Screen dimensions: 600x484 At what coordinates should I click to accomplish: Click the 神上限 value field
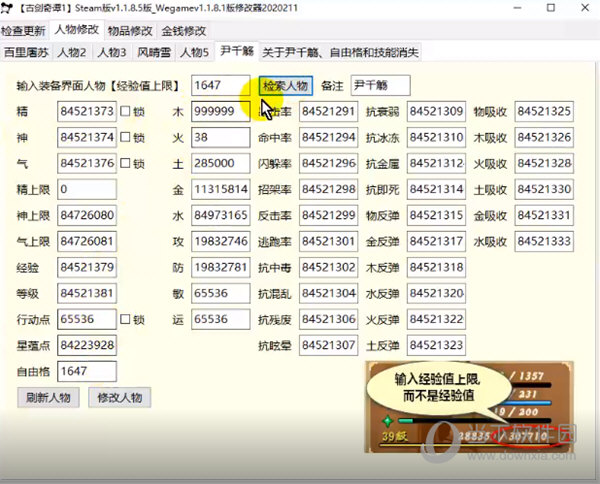coord(87,215)
